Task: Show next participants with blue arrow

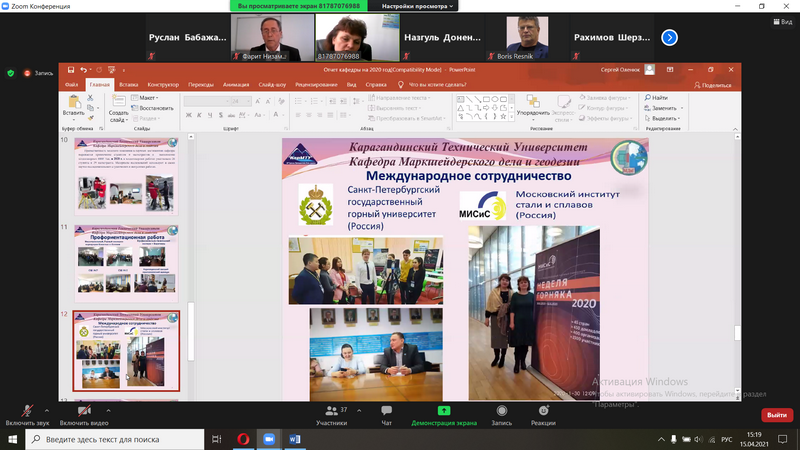Action: click(669, 37)
